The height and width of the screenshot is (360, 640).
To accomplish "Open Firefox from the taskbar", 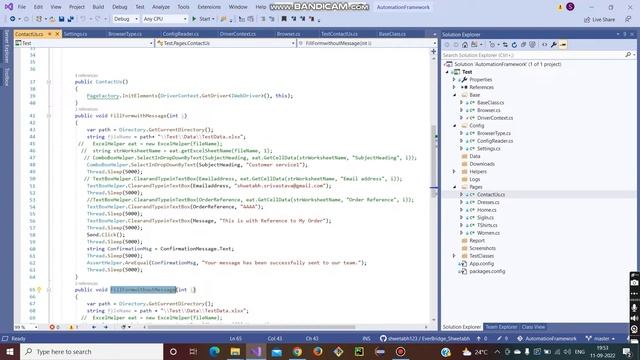I will 318,351.
